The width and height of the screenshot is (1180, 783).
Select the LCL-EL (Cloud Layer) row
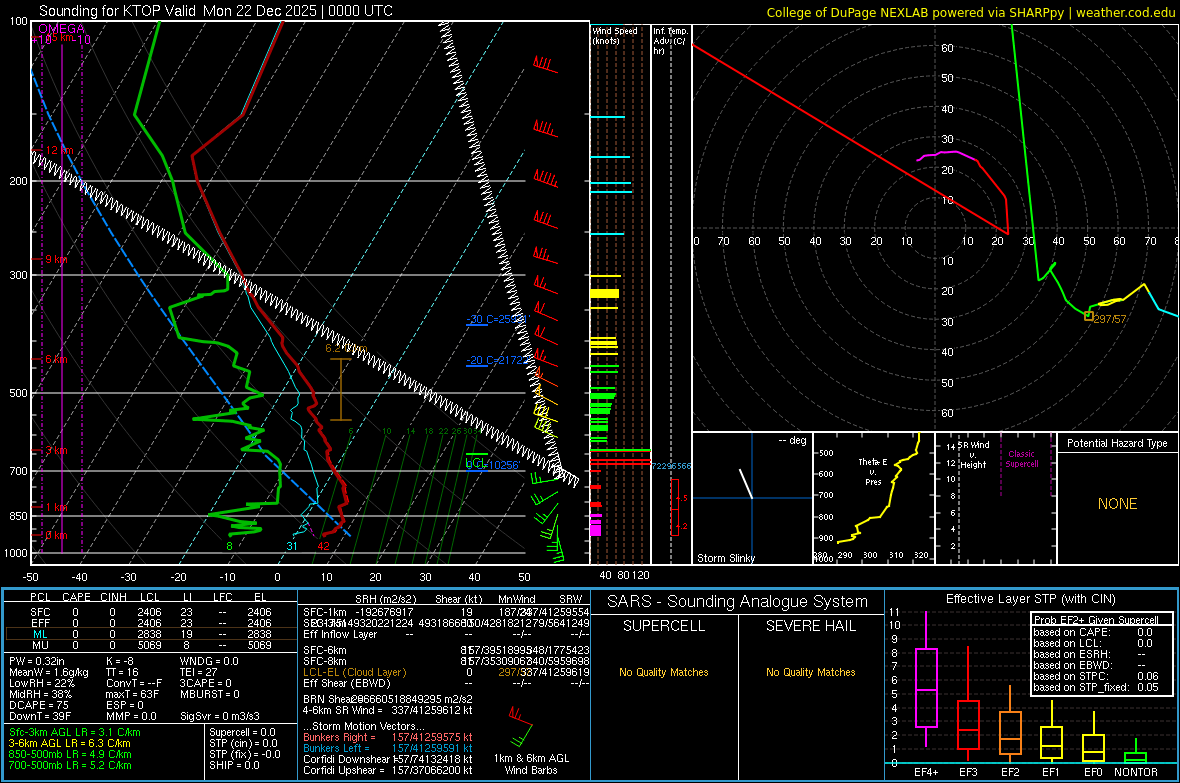pos(446,672)
